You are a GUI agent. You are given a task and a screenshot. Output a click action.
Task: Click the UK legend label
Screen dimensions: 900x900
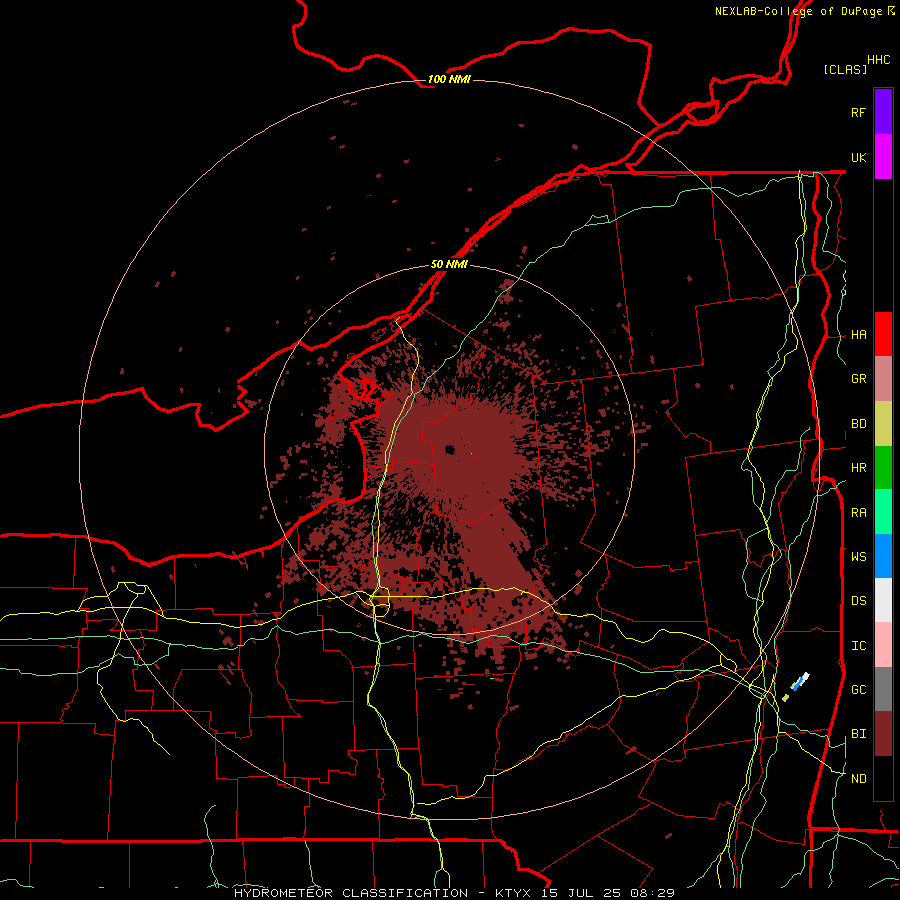click(x=858, y=157)
